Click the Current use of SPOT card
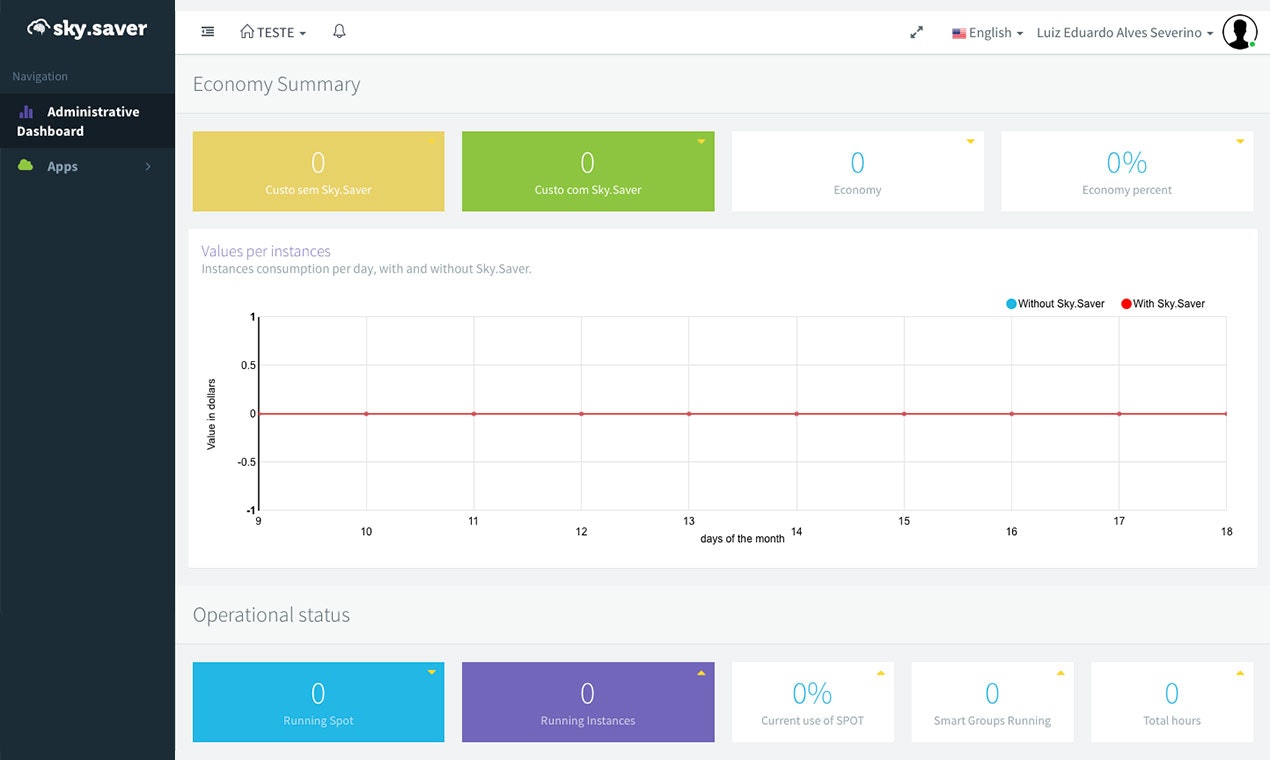The image size is (1270, 760). [812, 702]
